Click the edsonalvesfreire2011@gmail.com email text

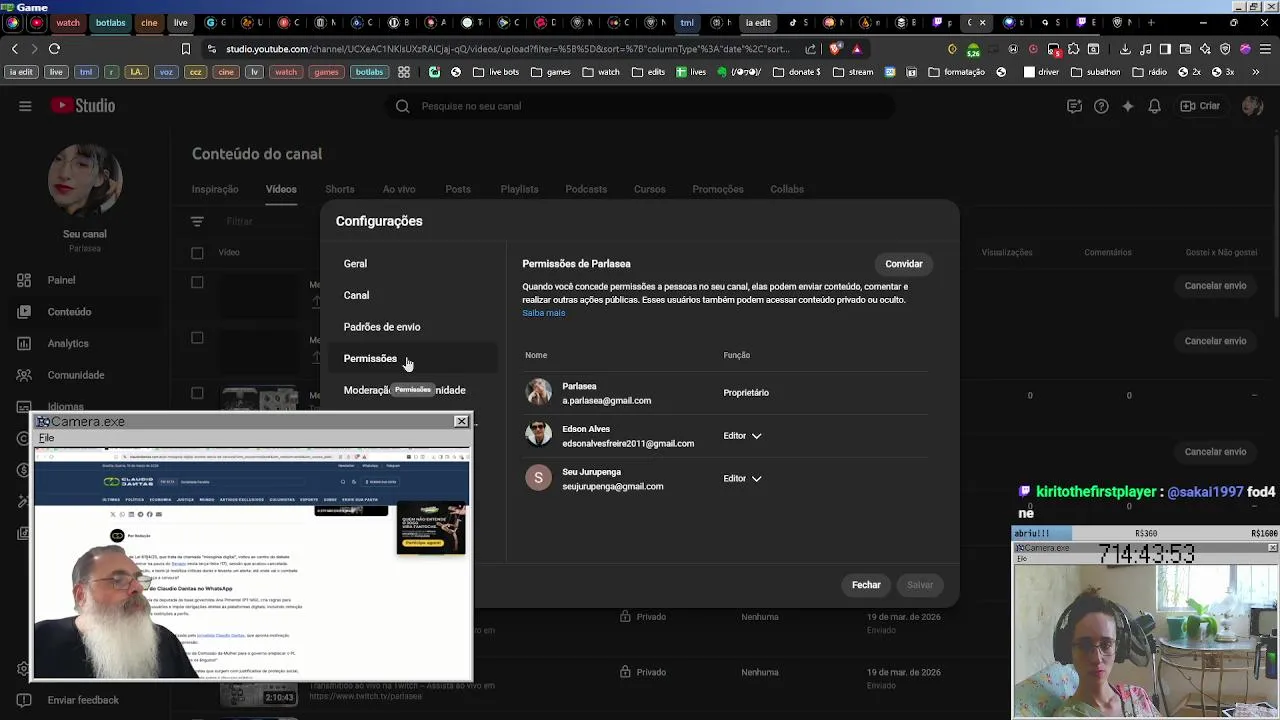[x=628, y=443]
